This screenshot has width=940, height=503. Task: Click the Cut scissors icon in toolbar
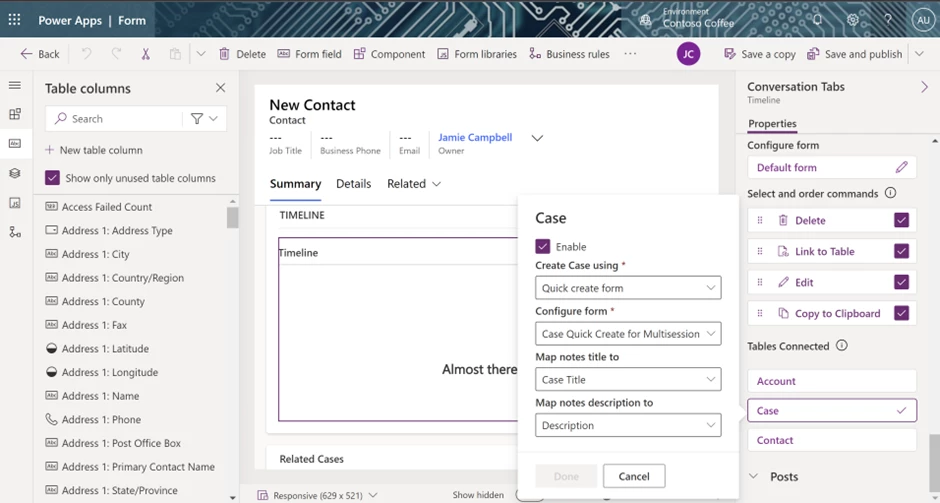coord(146,54)
